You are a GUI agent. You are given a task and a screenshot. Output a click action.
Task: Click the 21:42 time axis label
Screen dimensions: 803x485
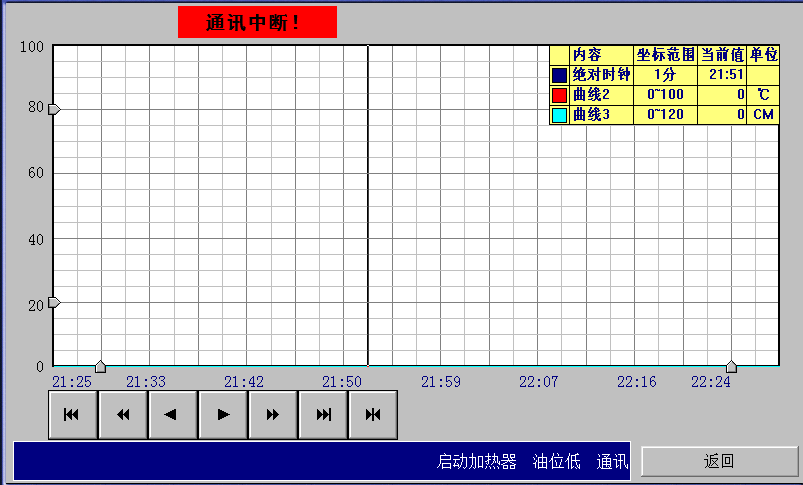click(244, 382)
